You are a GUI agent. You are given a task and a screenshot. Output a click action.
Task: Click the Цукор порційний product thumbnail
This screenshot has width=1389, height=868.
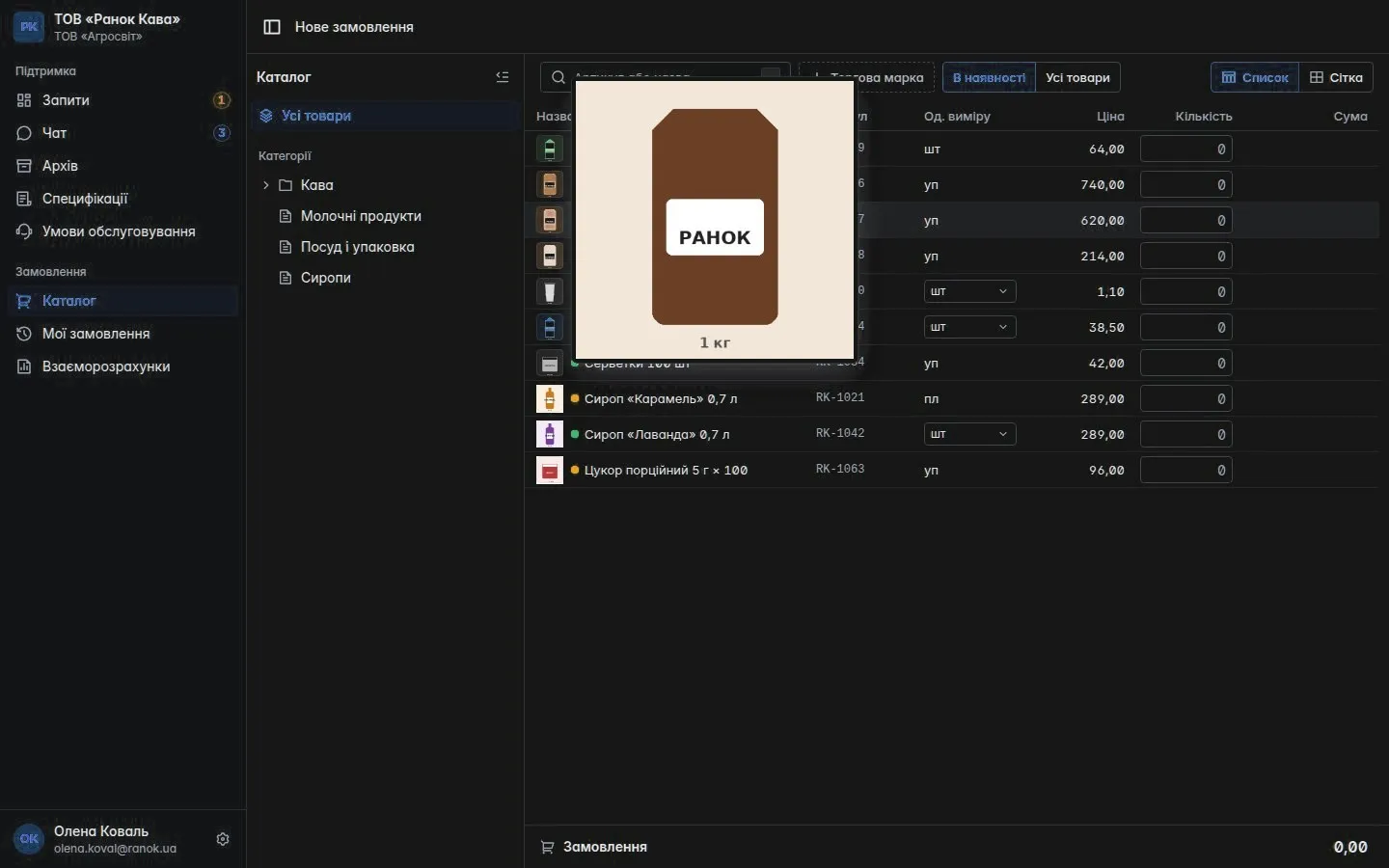coord(550,470)
